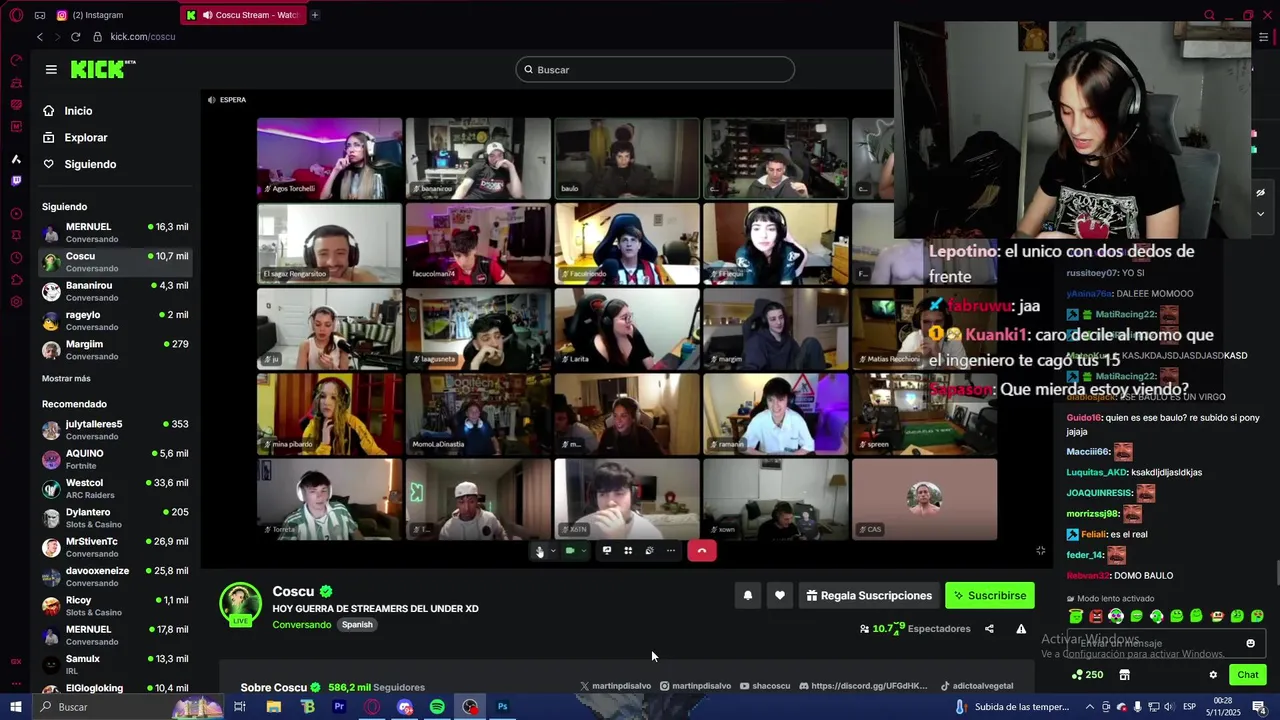Click red hang-up call button
The height and width of the screenshot is (720, 1280).
pyautogui.click(x=702, y=551)
